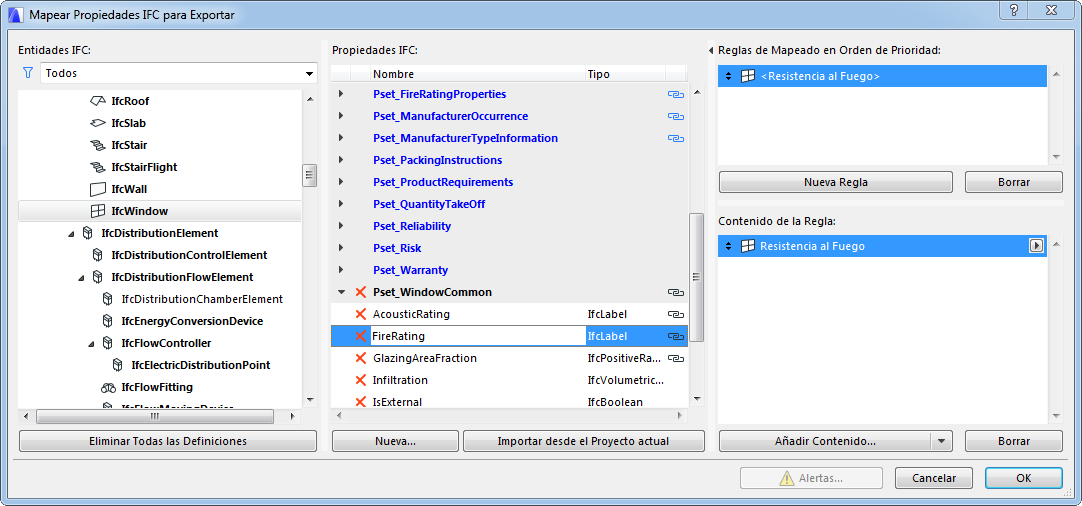
Task: Click the IfcDistributionElement cube icon
Action: [x=87, y=233]
